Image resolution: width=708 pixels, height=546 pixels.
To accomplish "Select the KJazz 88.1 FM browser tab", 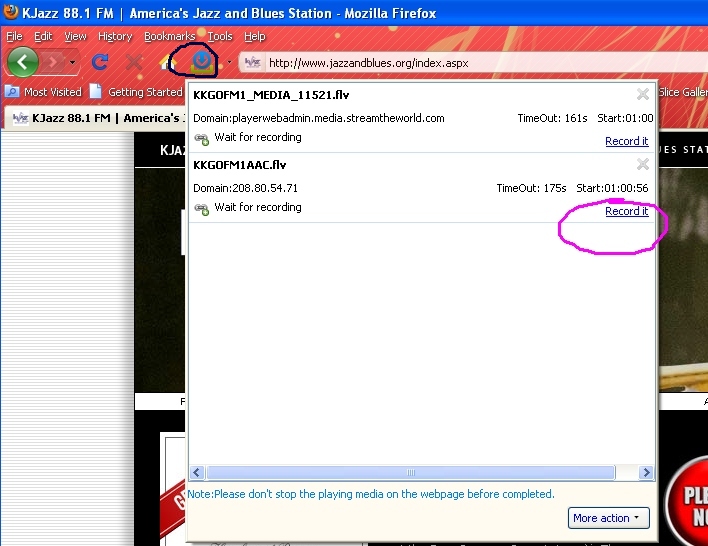I will [97, 118].
